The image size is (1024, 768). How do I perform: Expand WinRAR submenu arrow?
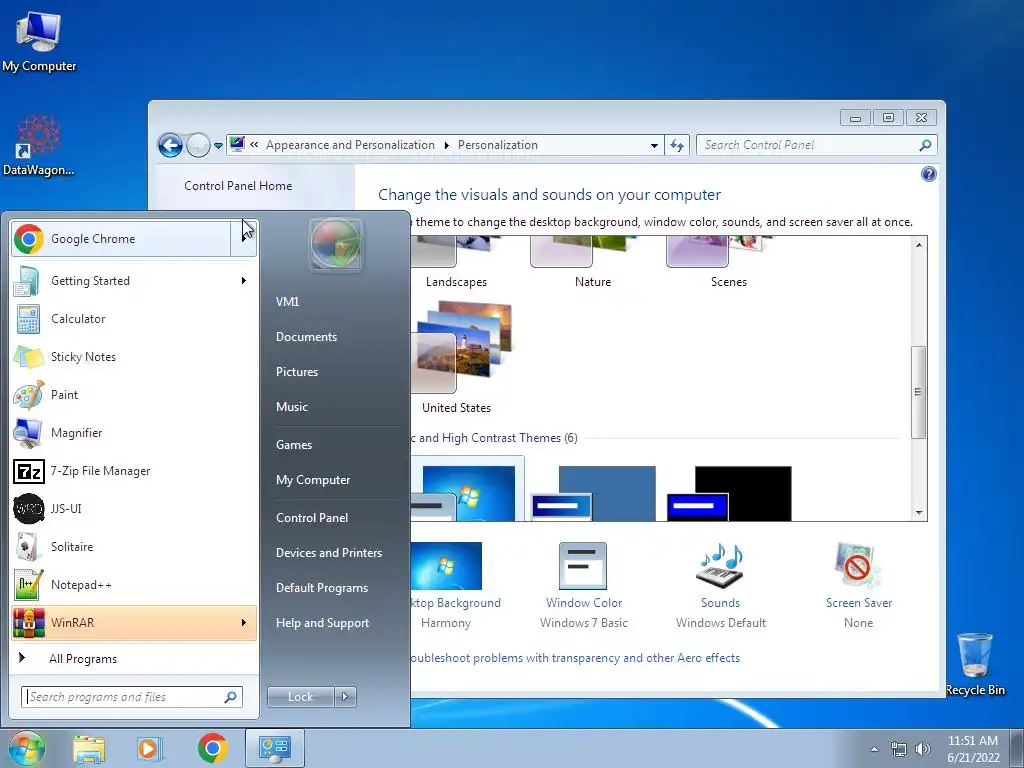point(244,623)
